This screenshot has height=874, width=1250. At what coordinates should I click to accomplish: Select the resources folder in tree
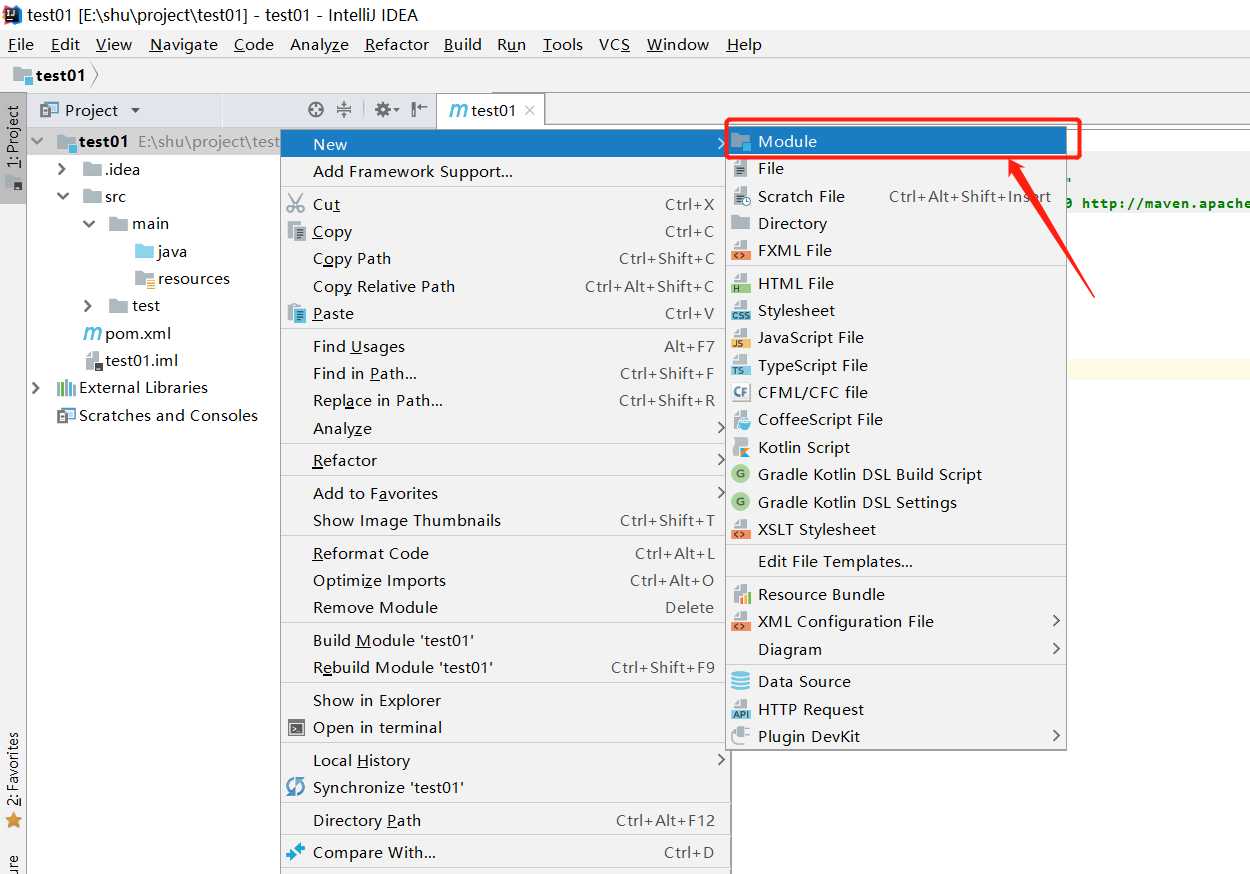[x=182, y=279]
